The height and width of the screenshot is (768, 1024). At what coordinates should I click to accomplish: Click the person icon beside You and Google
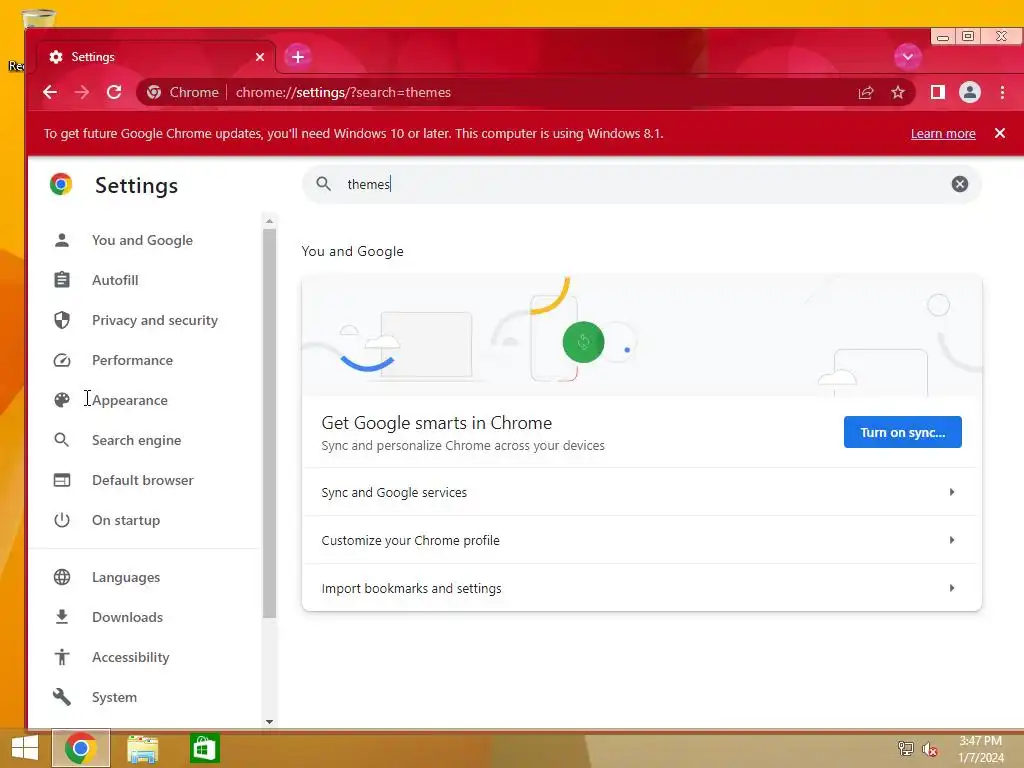pyautogui.click(x=62, y=240)
